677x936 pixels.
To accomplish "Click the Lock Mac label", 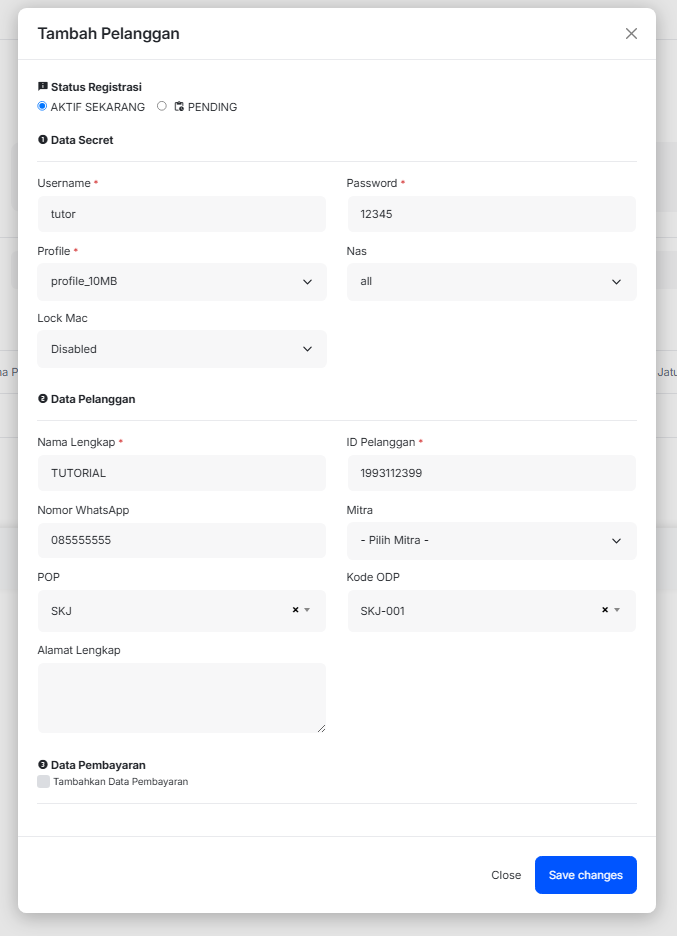I will pos(63,318).
